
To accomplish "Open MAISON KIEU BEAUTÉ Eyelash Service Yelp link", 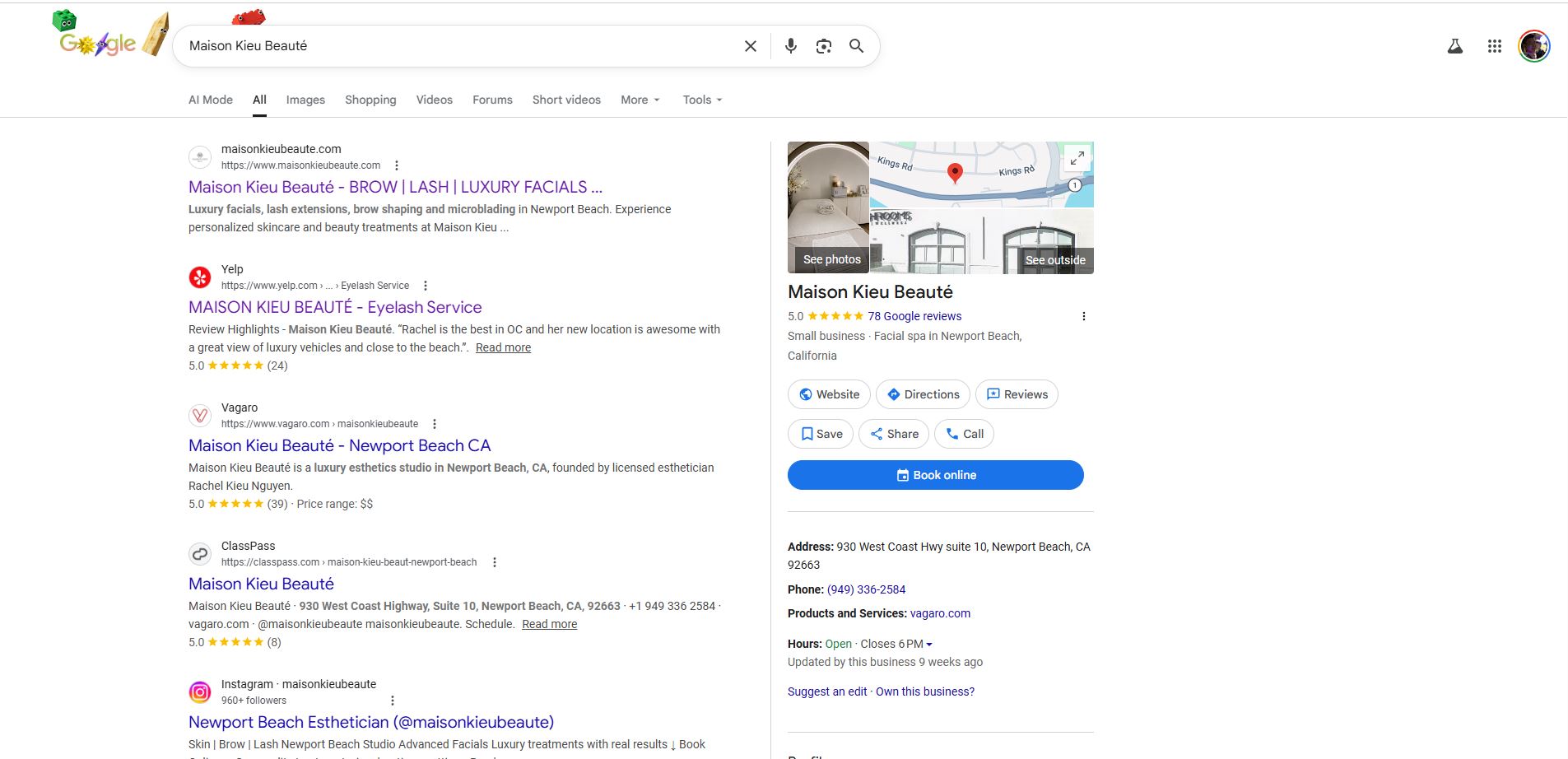I will tap(335, 307).
